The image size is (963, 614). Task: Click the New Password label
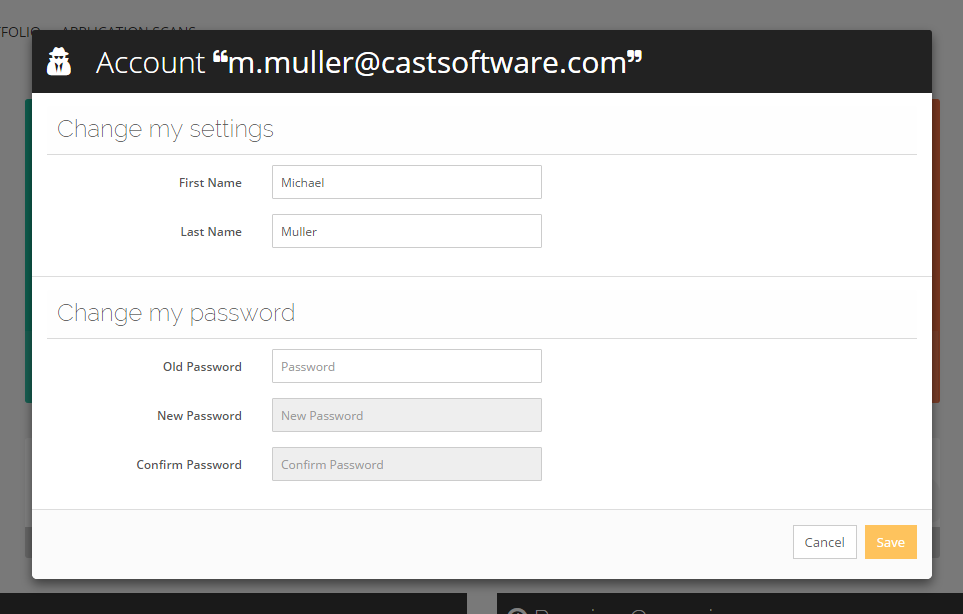[199, 416]
